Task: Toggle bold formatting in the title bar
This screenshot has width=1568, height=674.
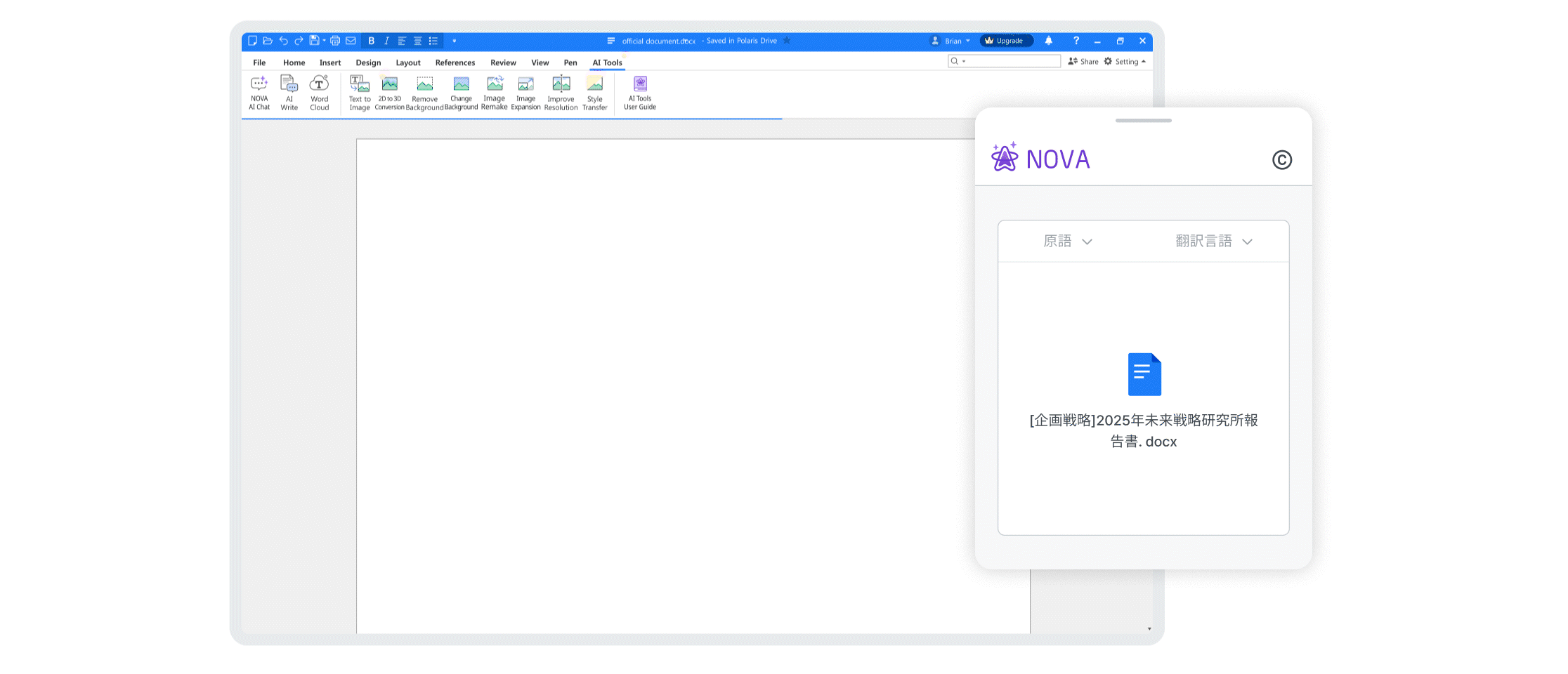Action: [x=372, y=41]
